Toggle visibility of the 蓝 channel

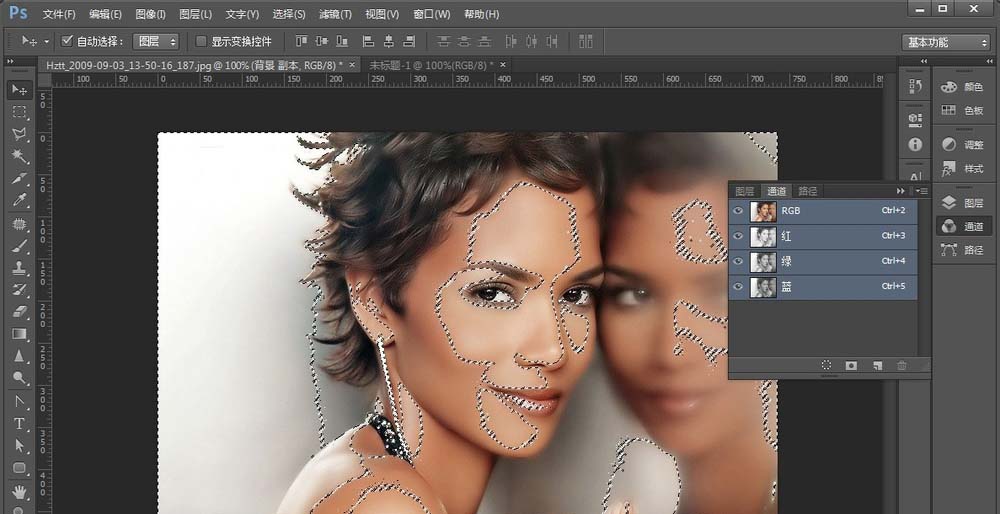tap(738, 287)
